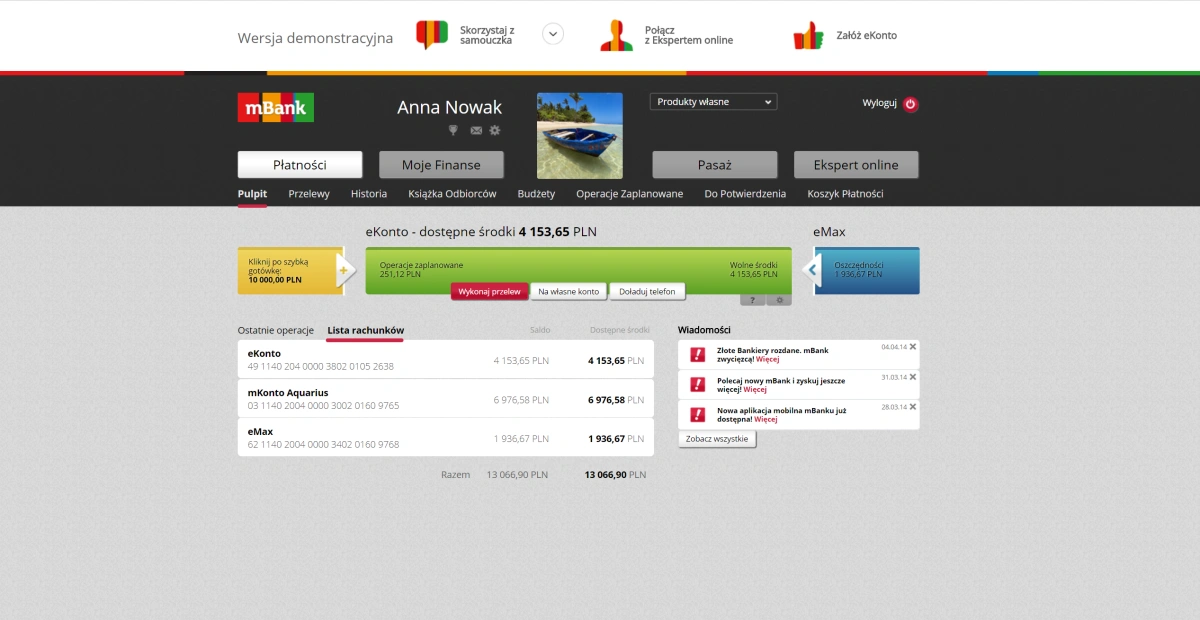Open the gear settings icon under Anna Nowak
The height and width of the screenshot is (620, 1200).
click(x=494, y=131)
